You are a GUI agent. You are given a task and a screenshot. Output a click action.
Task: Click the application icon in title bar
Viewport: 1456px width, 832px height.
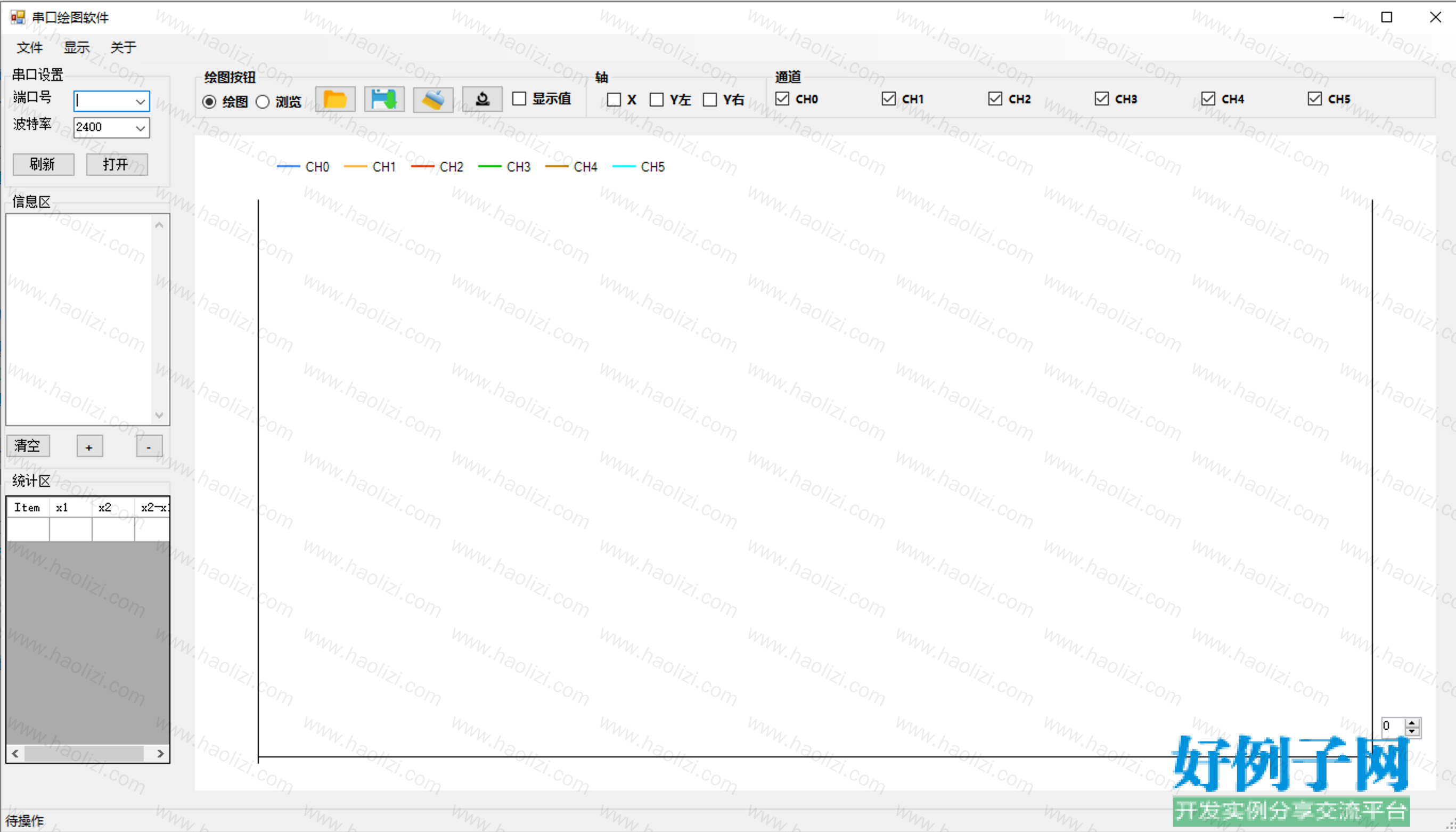pos(18,17)
